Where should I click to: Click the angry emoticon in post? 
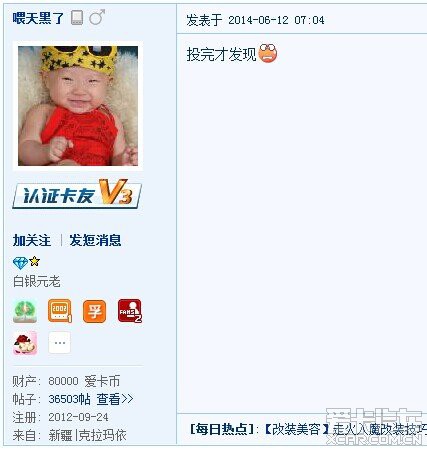(x=268, y=53)
